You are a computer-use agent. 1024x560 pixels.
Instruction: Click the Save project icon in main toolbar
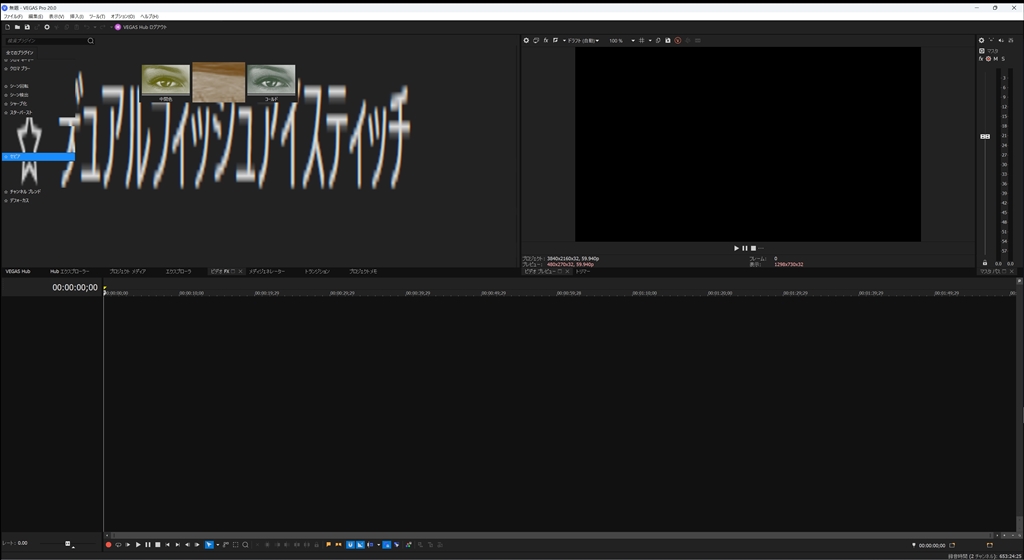coord(27,27)
